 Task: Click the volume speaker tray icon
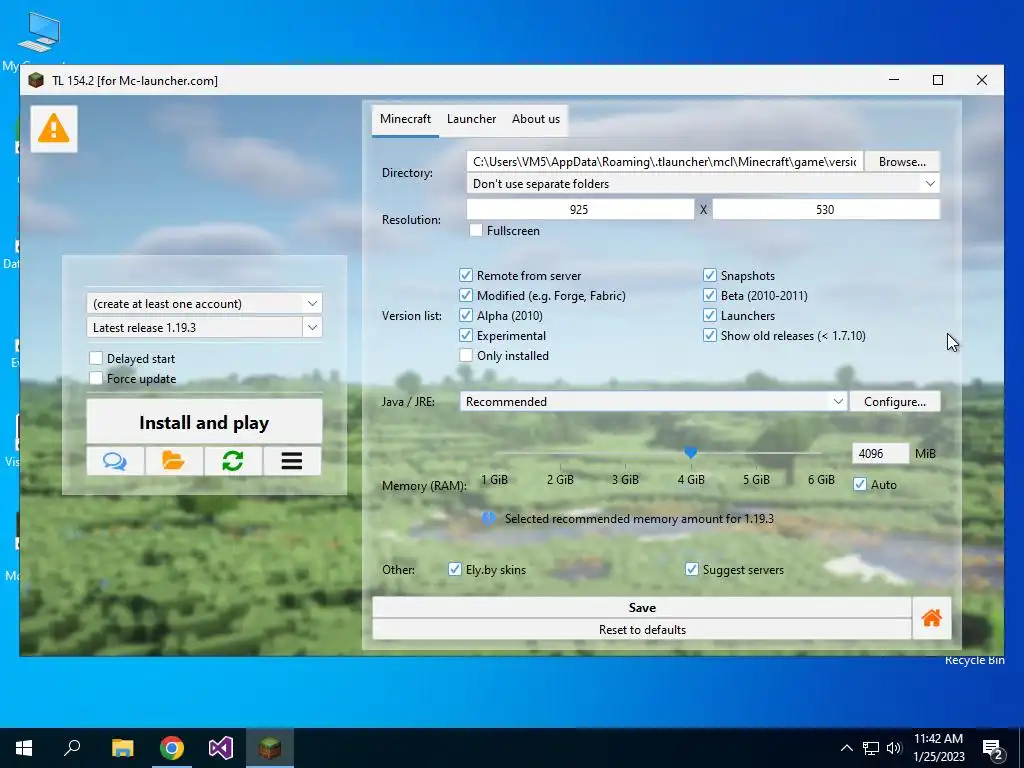(x=894, y=748)
